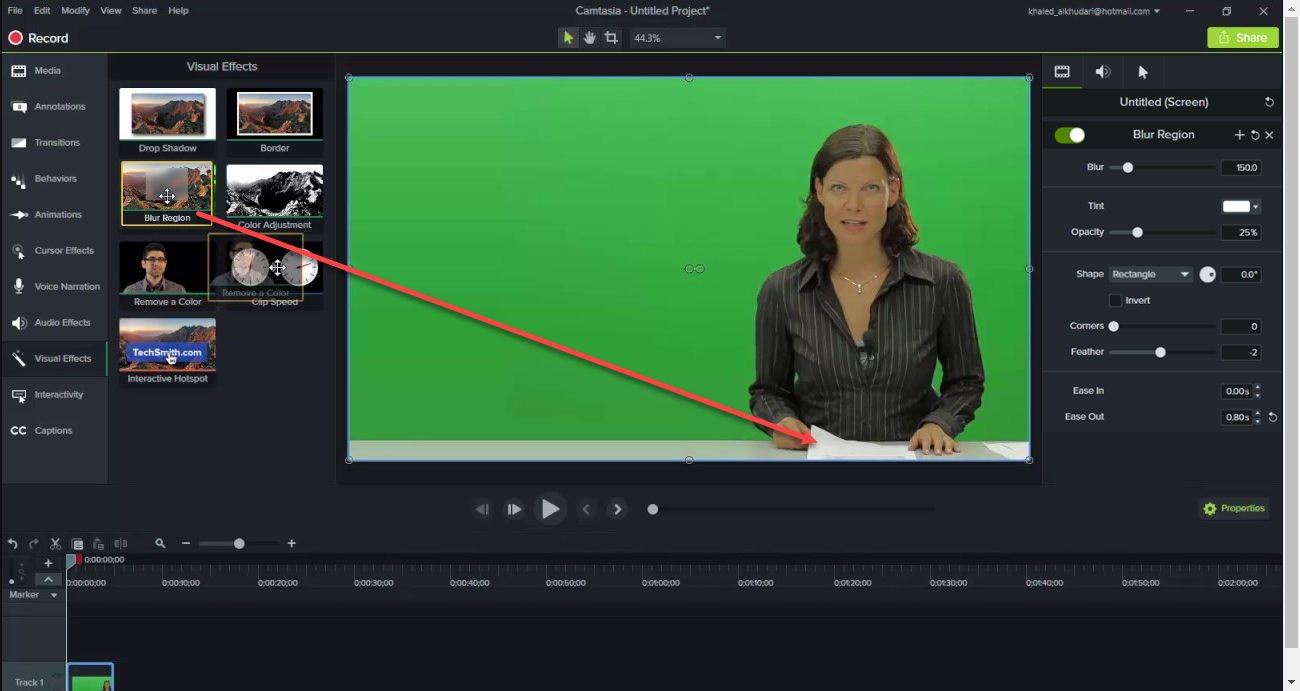Open the canvas zoom 44.3% dropdown

click(x=677, y=38)
